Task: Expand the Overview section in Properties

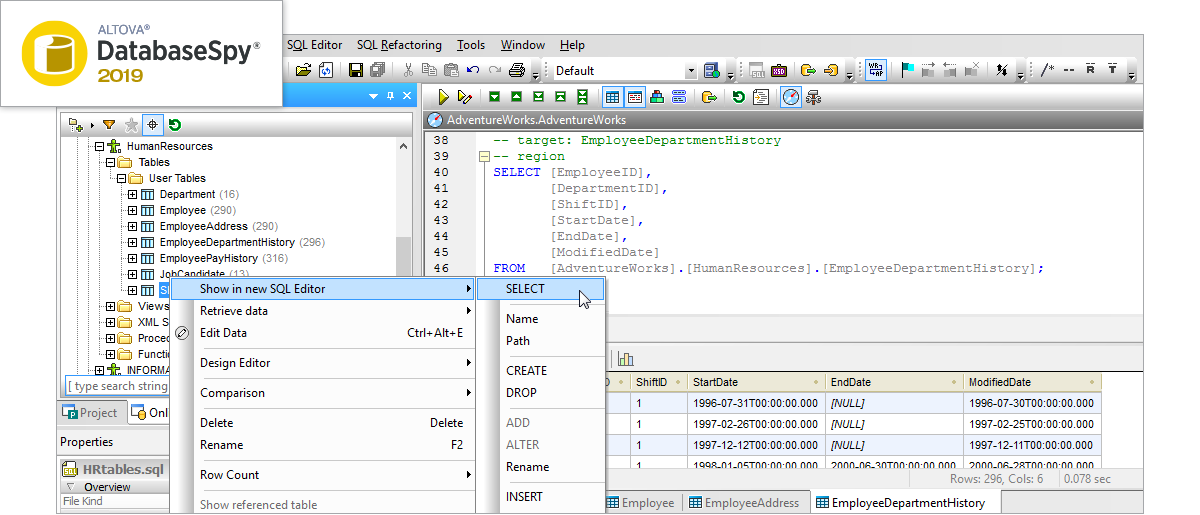Action: click(70, 487)
